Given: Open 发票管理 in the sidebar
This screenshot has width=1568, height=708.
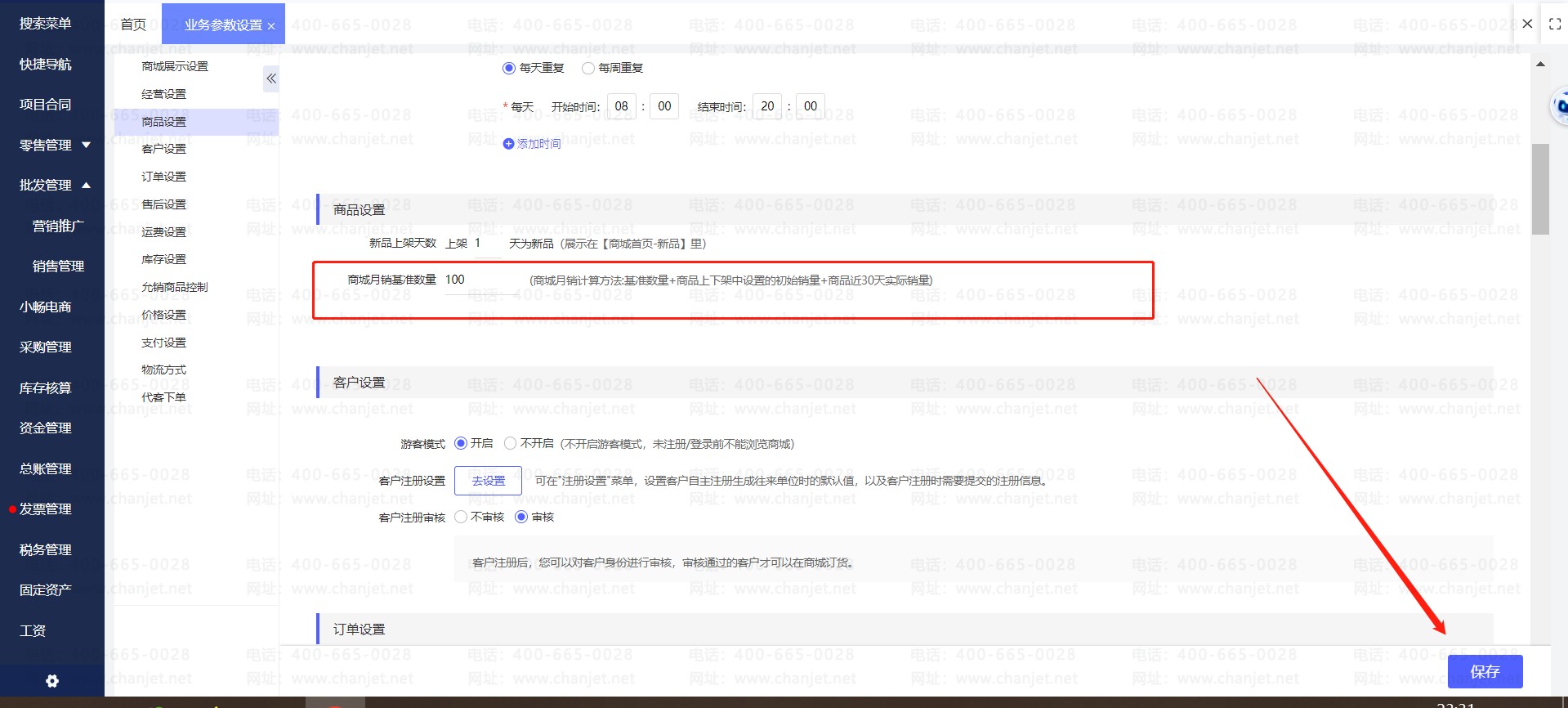Looking at the screenshot, I should point(46,509).
